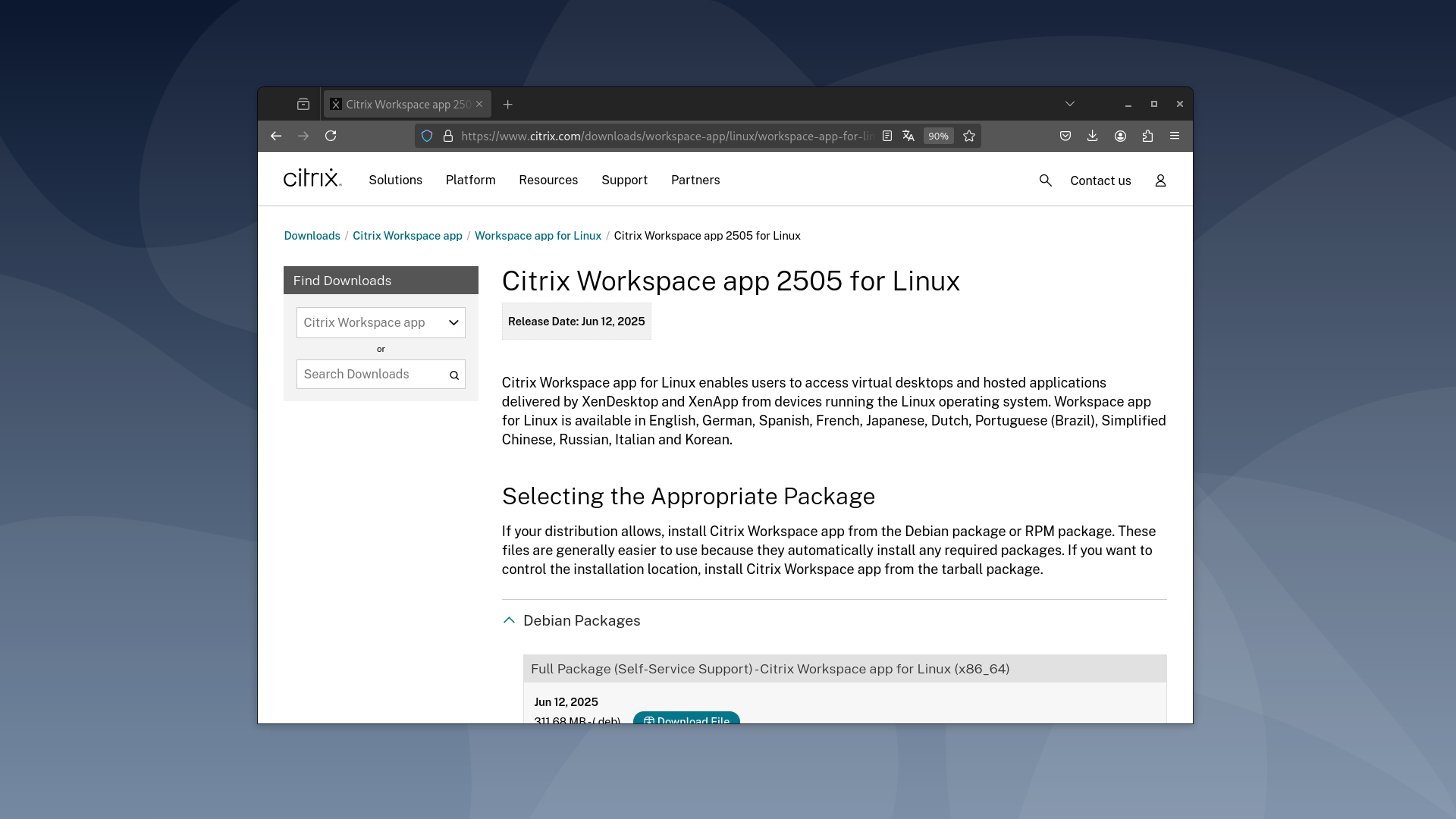1456x819 pixels.
Task: Click the site search magnifier icon
Action: pos(1045,180)
